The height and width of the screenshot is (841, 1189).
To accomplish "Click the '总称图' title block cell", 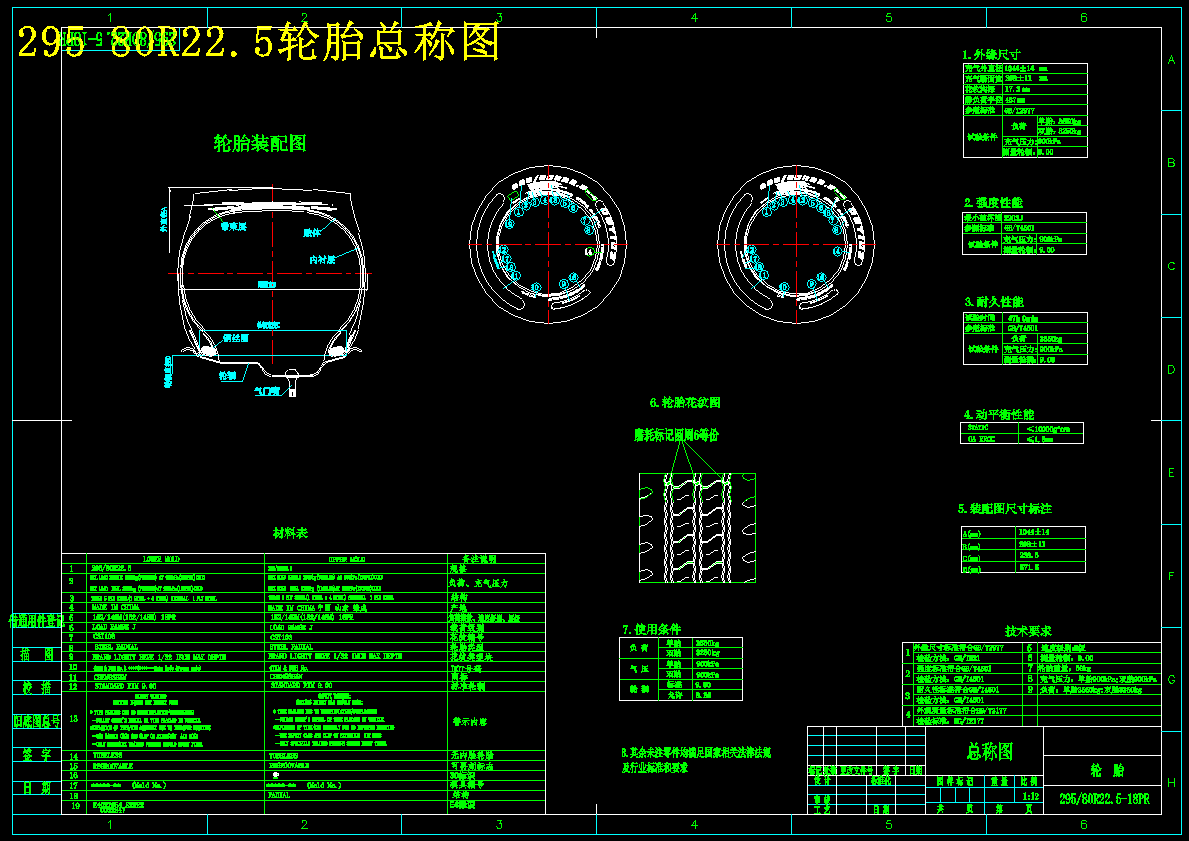I will (x=990, y=752).
